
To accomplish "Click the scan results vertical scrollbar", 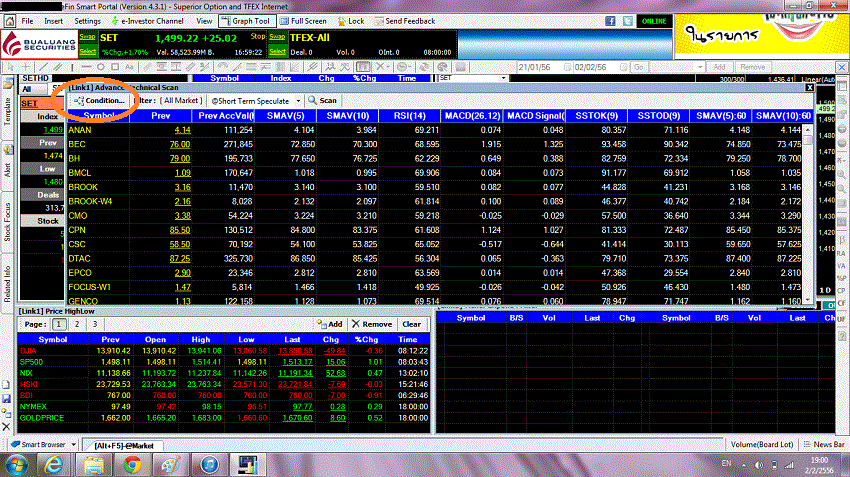I will click(x=808, y=214).
